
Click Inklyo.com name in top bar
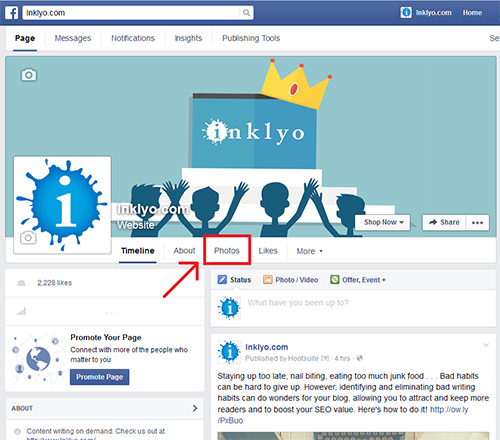coord(433,13)
